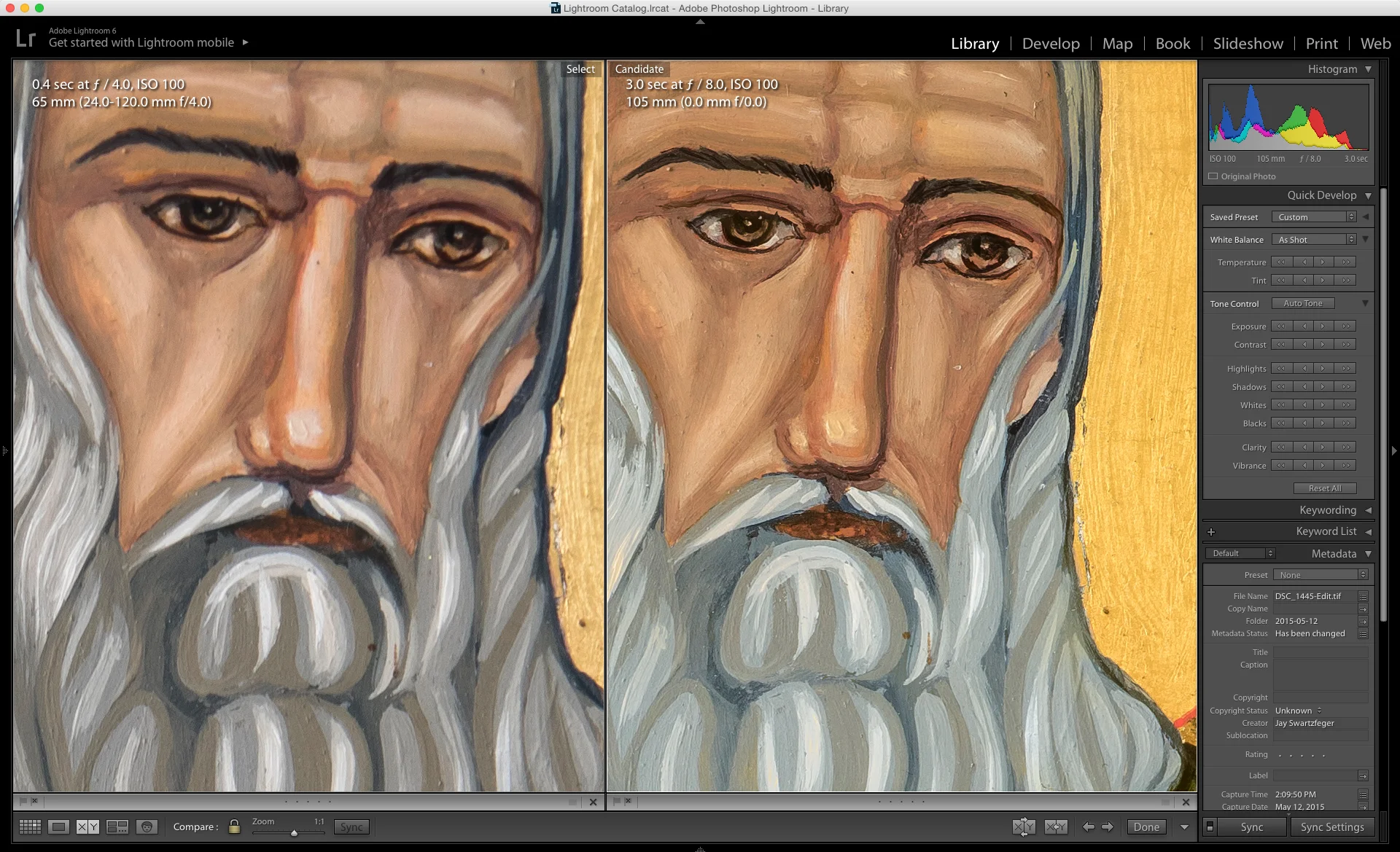Viewport: 1400px width, 852px height.
Task: Click the histogram graph
Action: coord(1288,117)
